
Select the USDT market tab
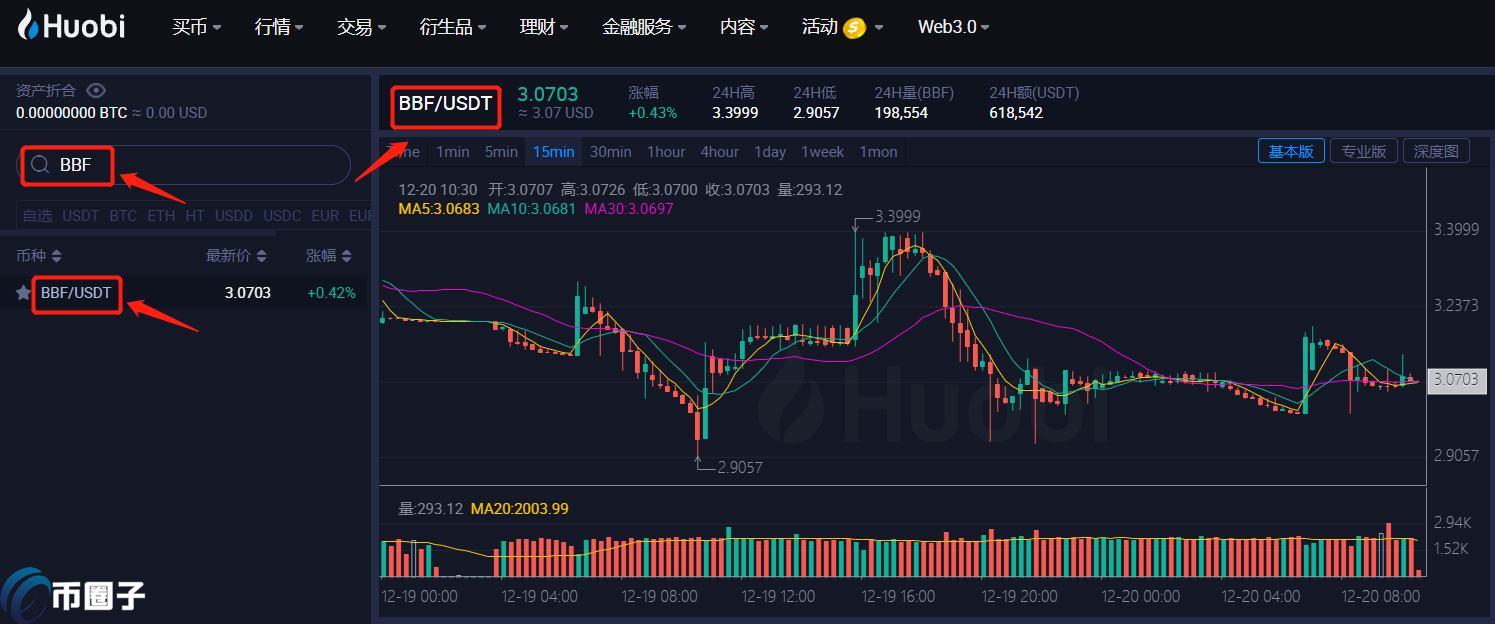[x=81, y=215]
